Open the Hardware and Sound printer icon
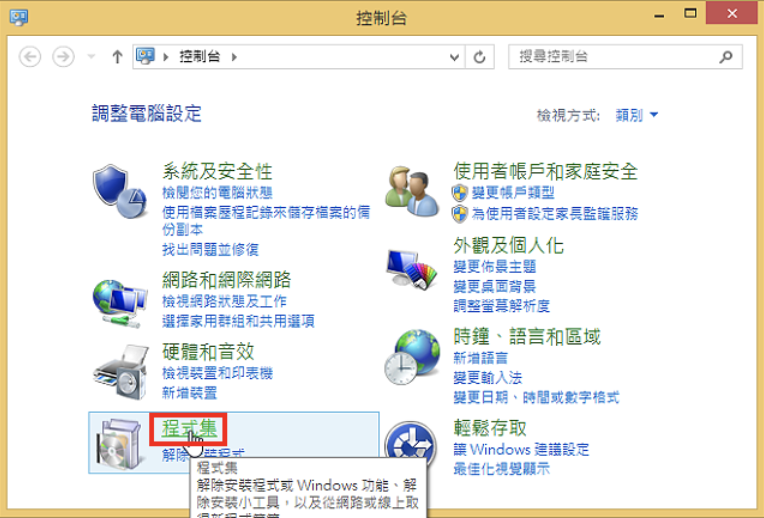764x518 pixels. pyautogui.click(x=120, y=372)
